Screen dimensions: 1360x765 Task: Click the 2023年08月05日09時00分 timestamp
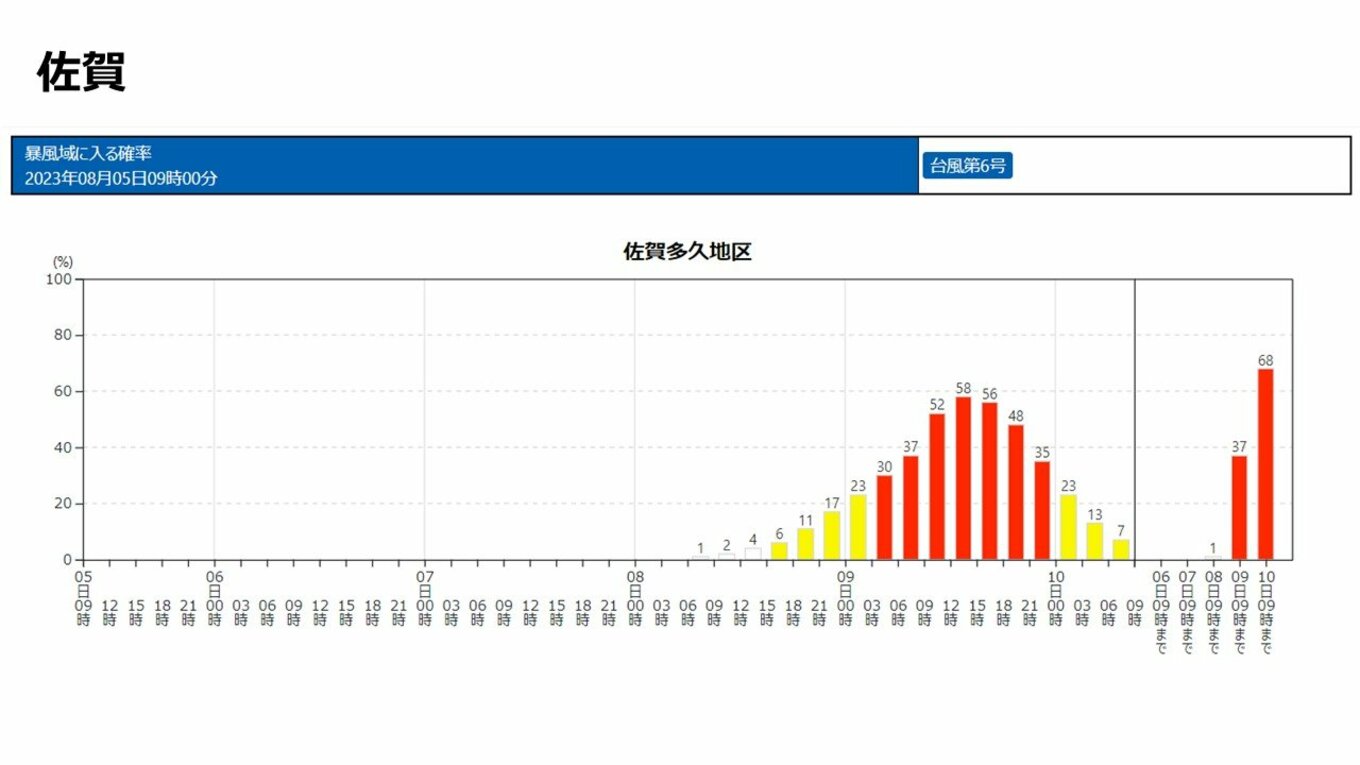(x=121, y=179)
